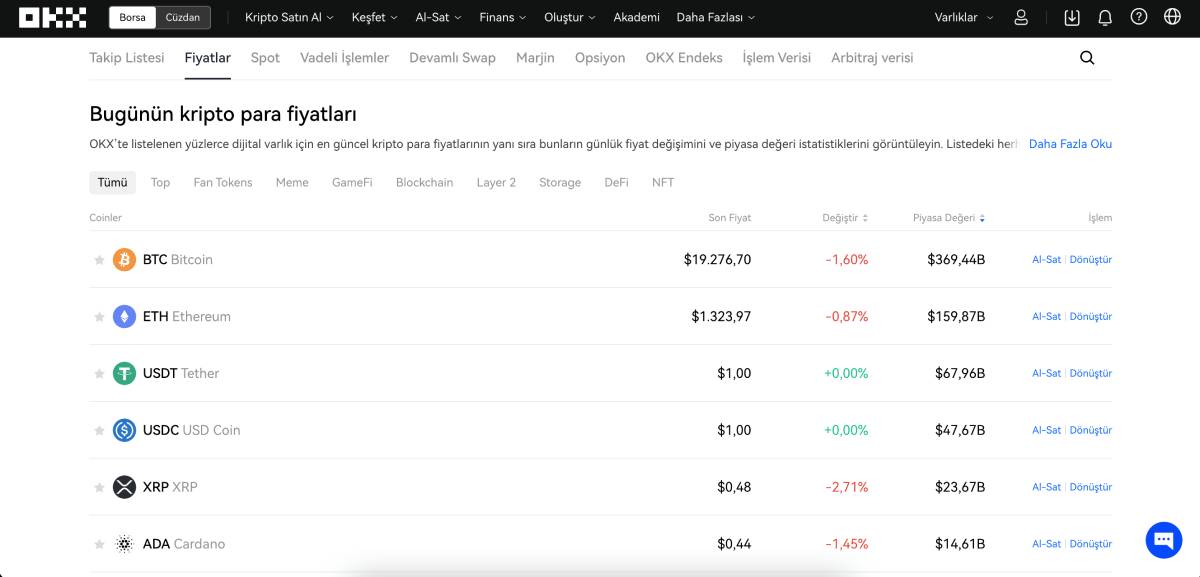Open the help question mark icon
Viewport: 1200px width, 577px height.
(1139, 17)
